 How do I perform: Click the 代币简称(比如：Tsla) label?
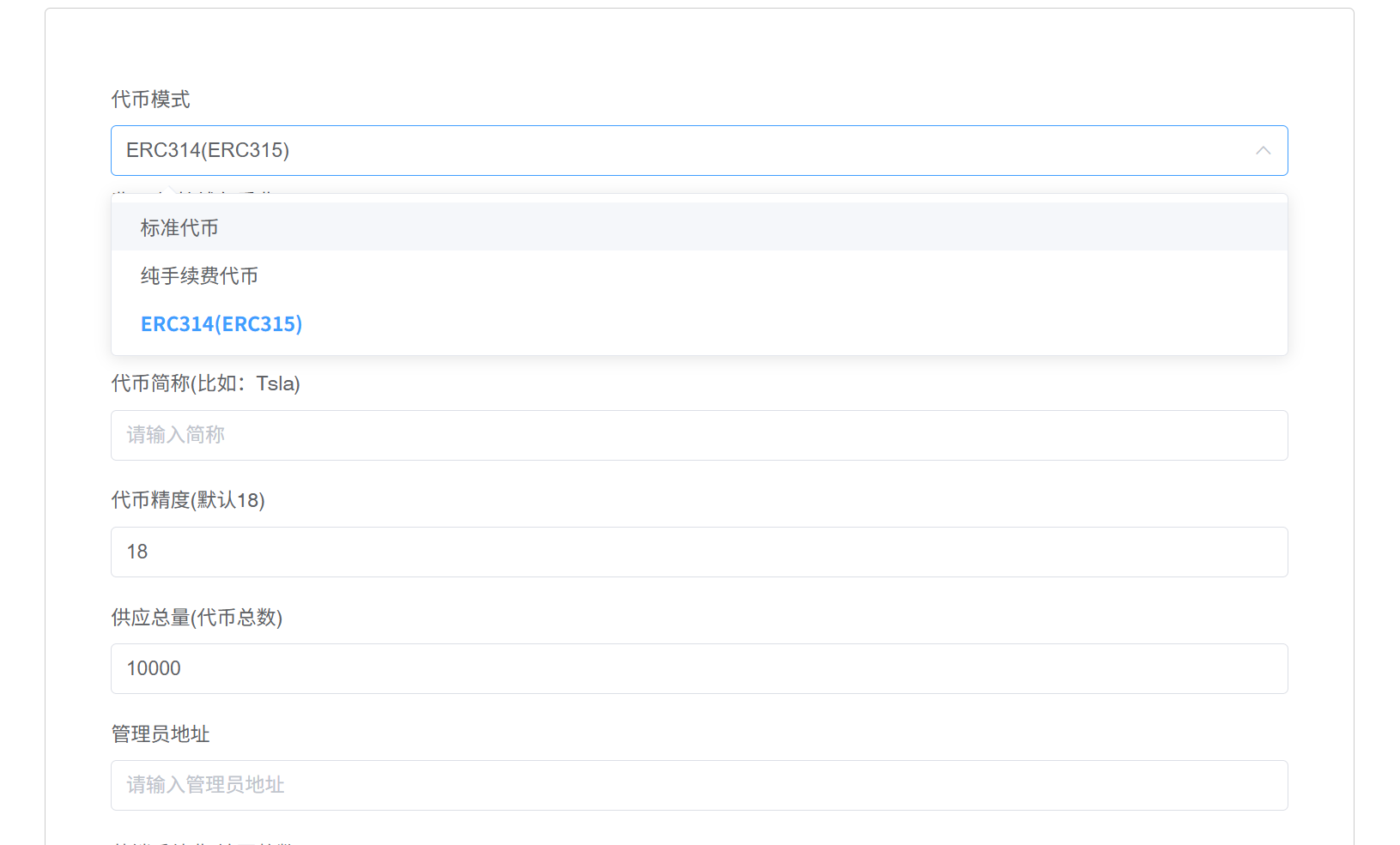(x=206, y=383)
